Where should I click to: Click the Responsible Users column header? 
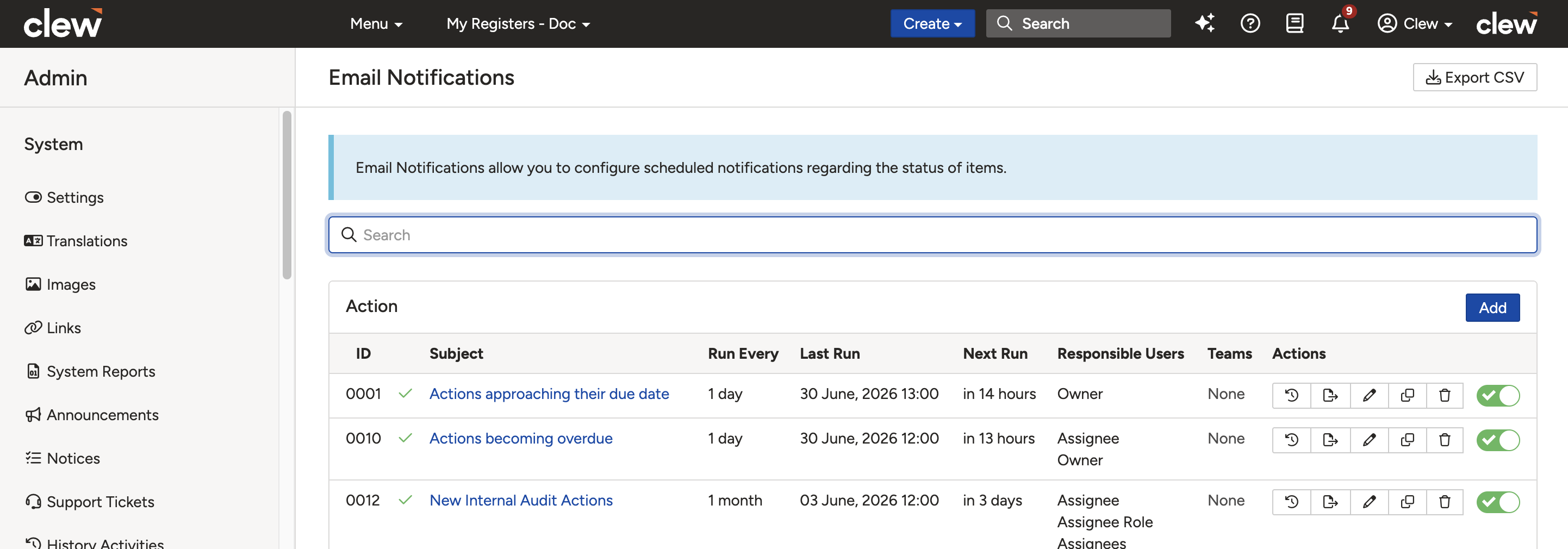click(x=1120, y=354)
